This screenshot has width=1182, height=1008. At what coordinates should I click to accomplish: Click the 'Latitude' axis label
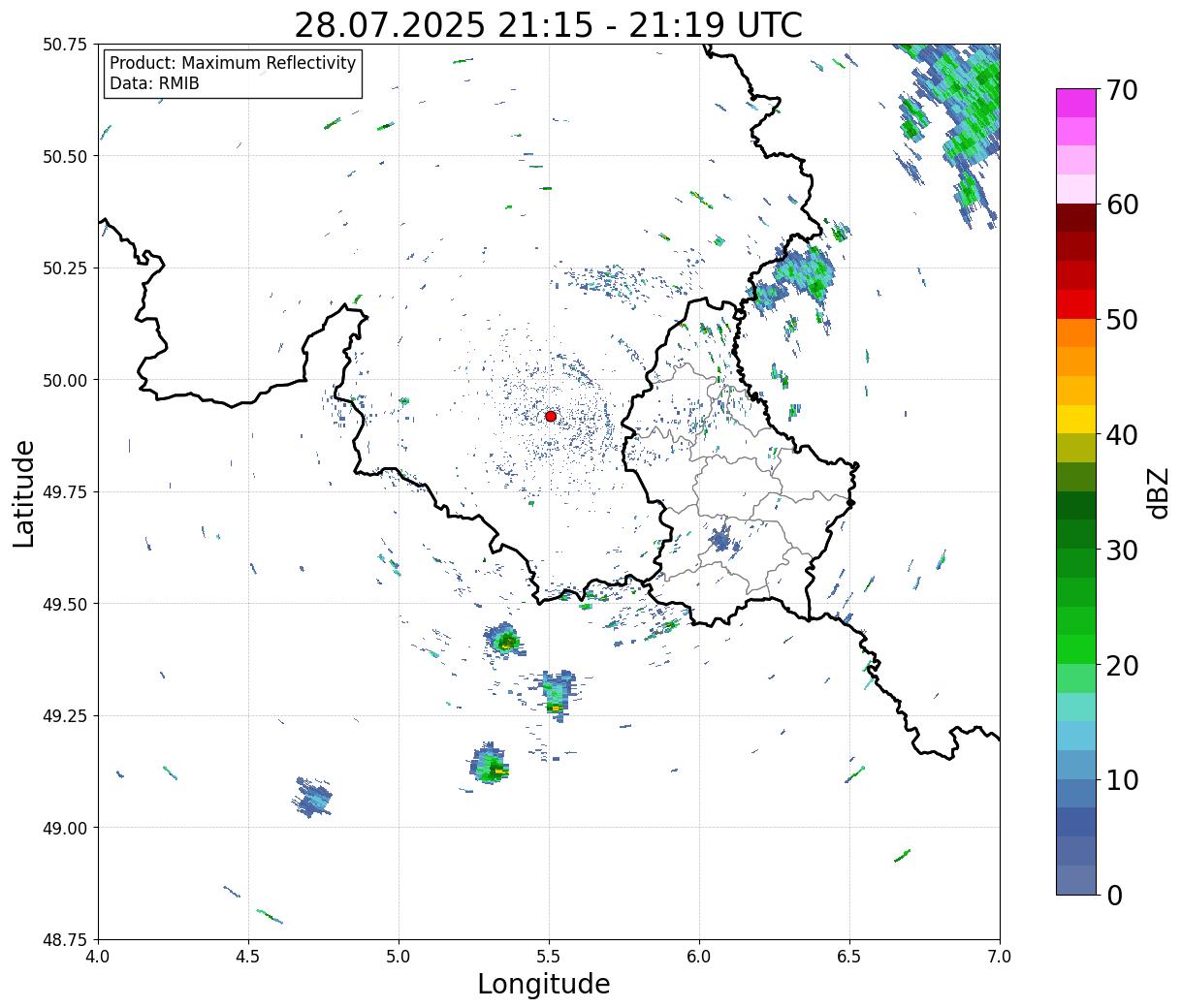24,493
